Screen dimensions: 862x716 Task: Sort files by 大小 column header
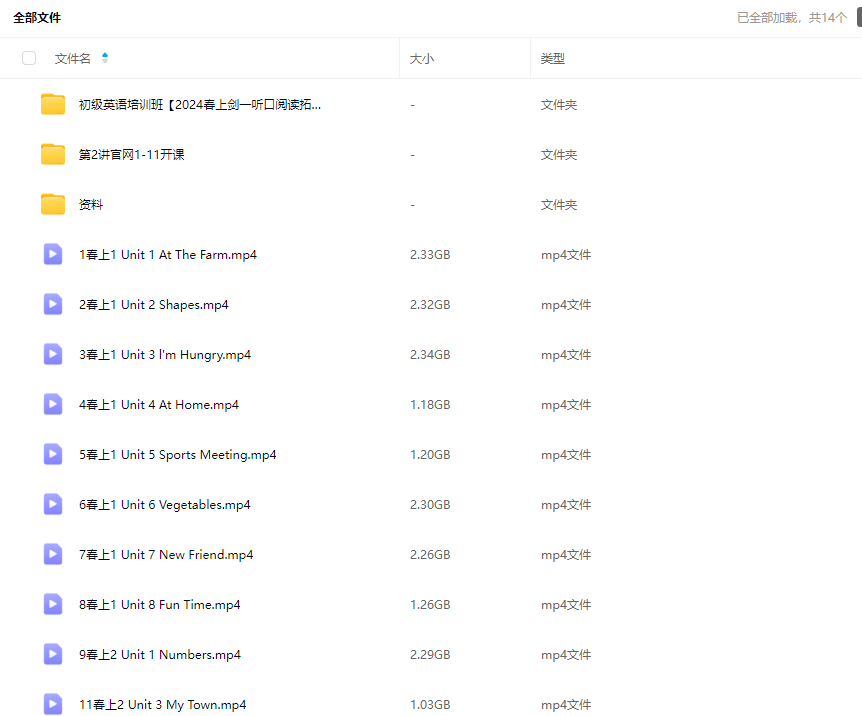(422, 59)
